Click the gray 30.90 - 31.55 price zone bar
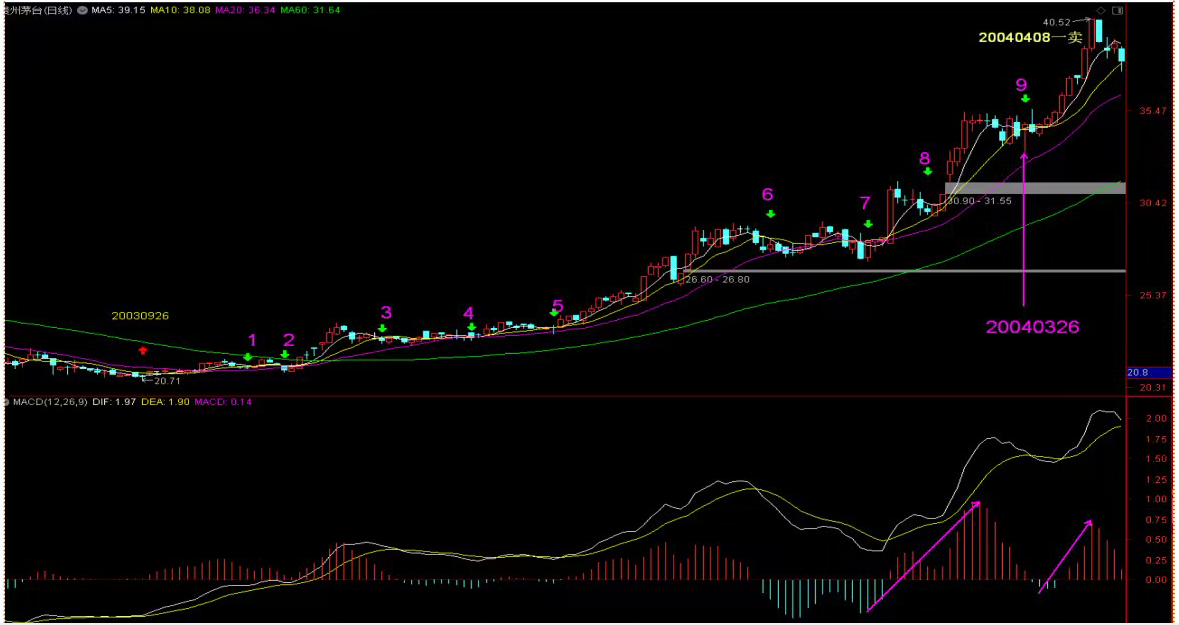This screenshot has height=625, width=1179. click(x=1034, y=187)
